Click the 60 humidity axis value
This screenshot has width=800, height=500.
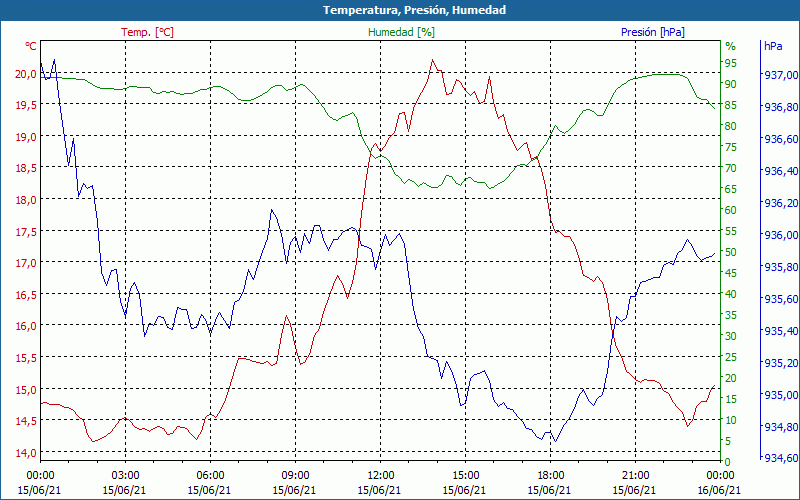[731, 210]
